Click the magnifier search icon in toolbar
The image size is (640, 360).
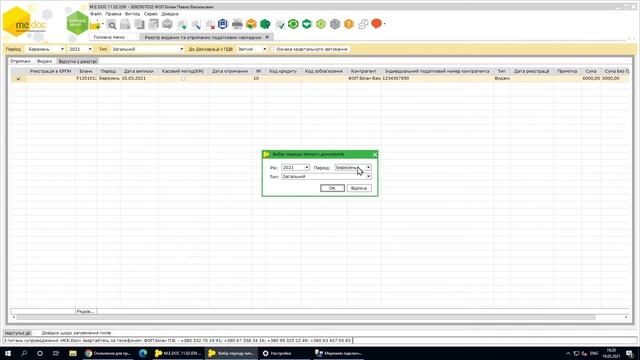pyautogui.click(x=112, y=25)
